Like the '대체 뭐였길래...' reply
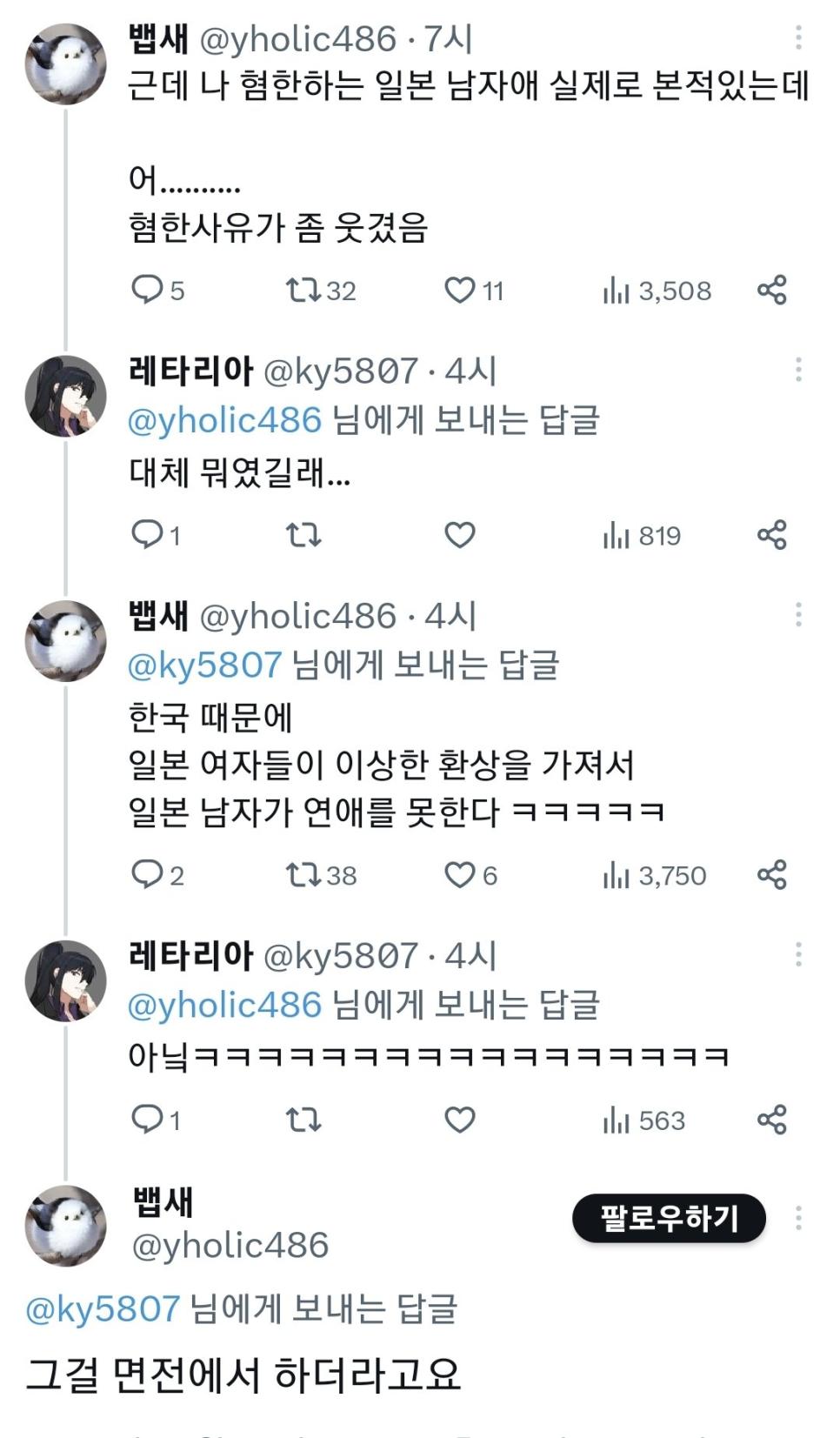The width and height of the screenshot is (840, 1438). pos(460,535)
